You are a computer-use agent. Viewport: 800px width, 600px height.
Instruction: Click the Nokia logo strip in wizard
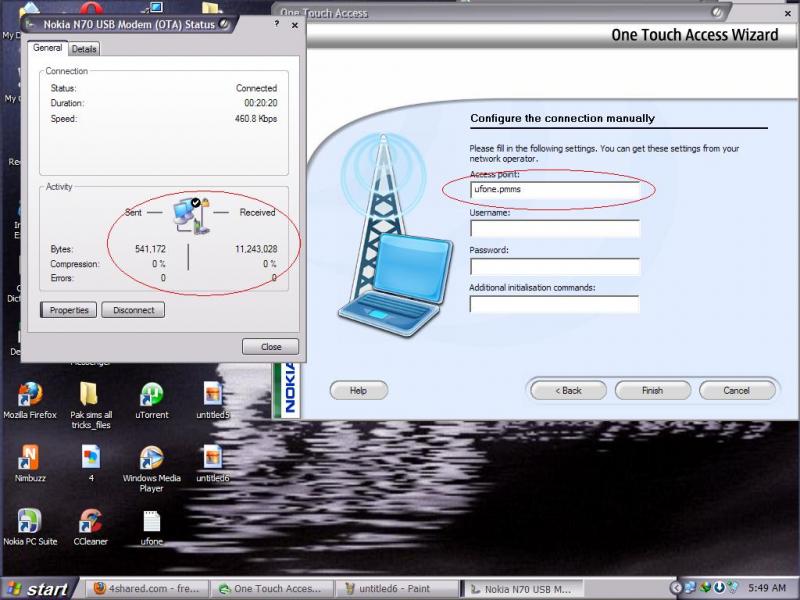[289, 390]
